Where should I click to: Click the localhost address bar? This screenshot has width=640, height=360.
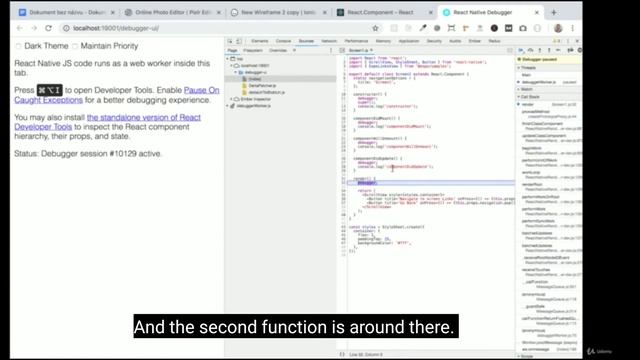tap(216, 28)
